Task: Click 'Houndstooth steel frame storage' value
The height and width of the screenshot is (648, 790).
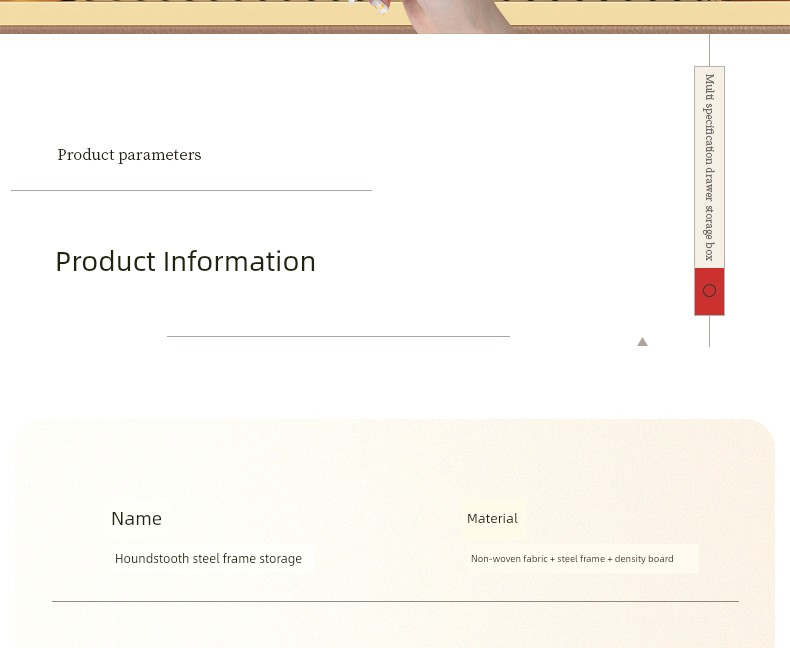Action: (208, 559)
